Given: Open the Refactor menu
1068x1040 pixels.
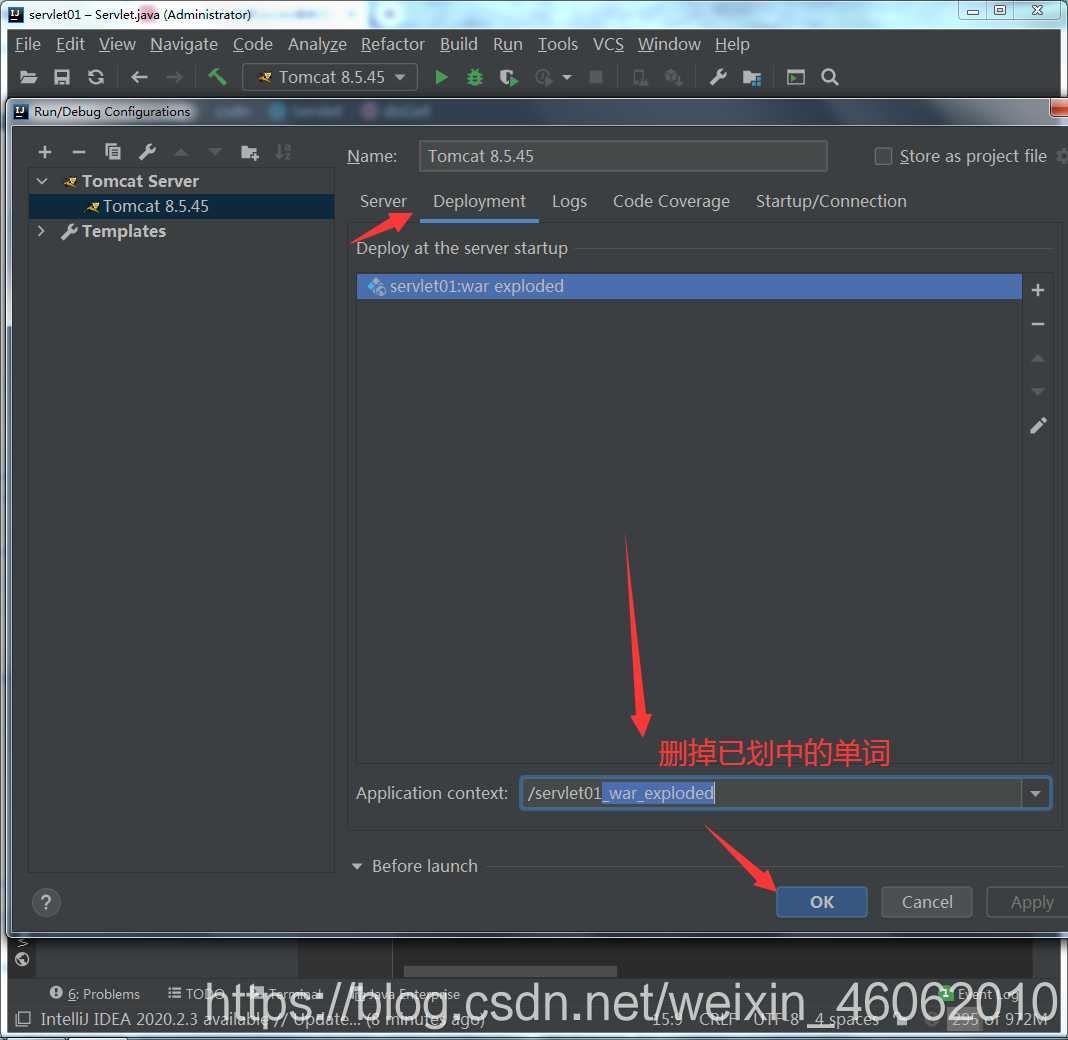Looking at the screenshot, I should [x=392, y=44].
